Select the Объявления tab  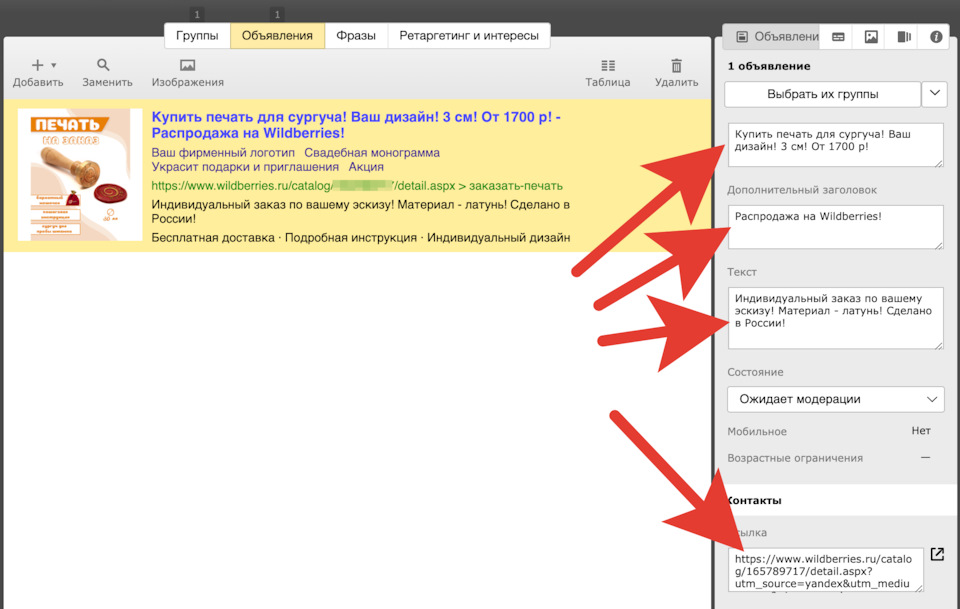(x=277, y=35)
